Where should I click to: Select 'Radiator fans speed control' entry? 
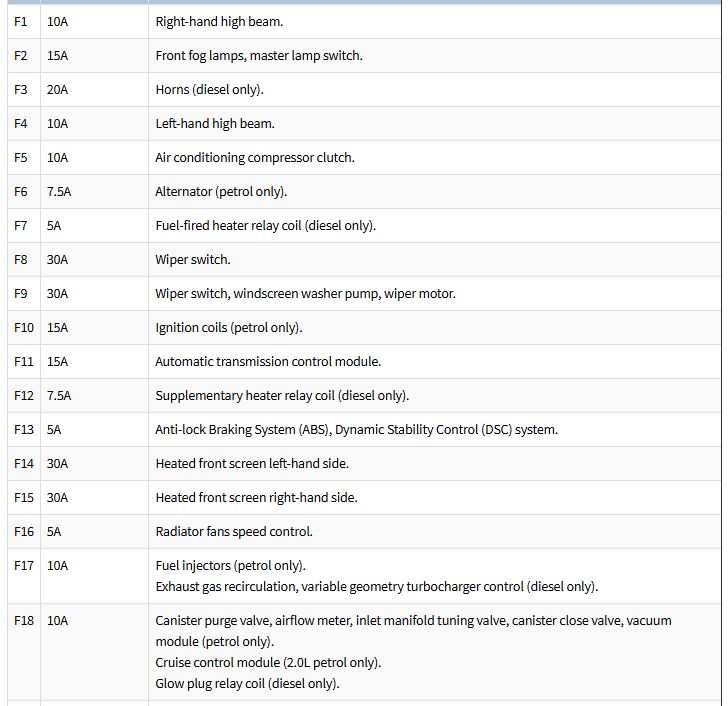point(233,531)
